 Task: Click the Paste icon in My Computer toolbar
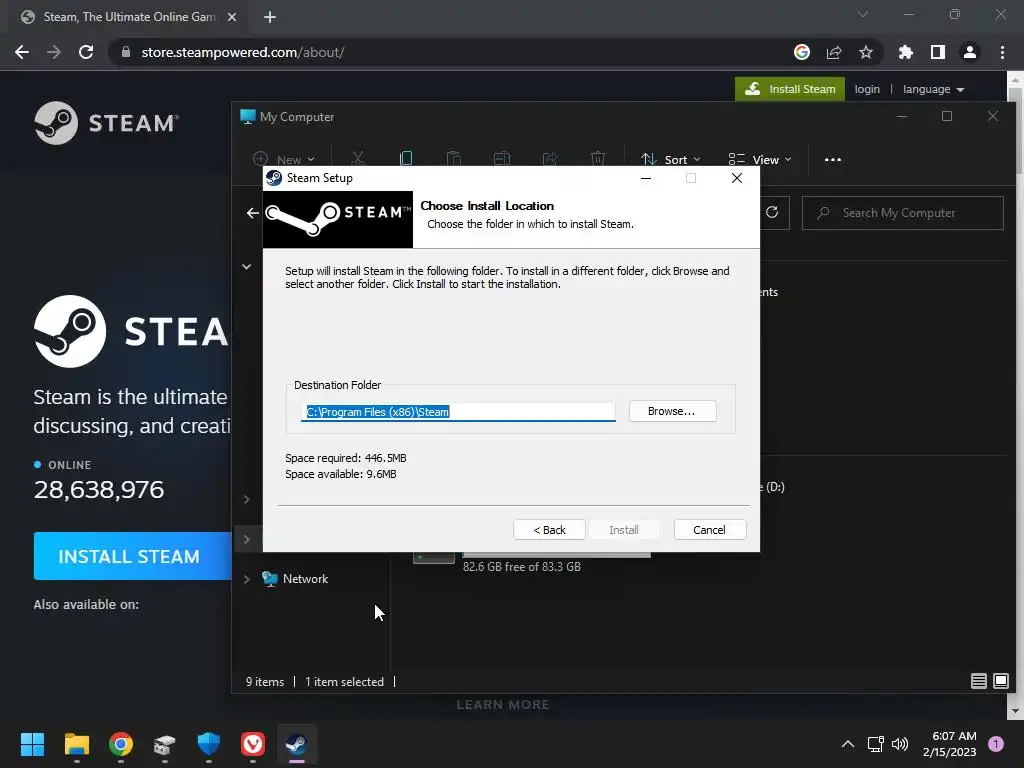tap(453, 159)
